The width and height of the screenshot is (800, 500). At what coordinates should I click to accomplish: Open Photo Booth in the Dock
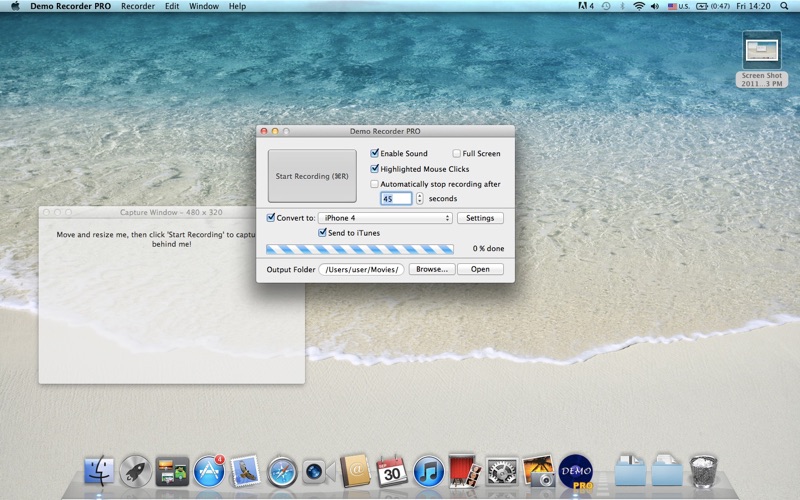465,471
